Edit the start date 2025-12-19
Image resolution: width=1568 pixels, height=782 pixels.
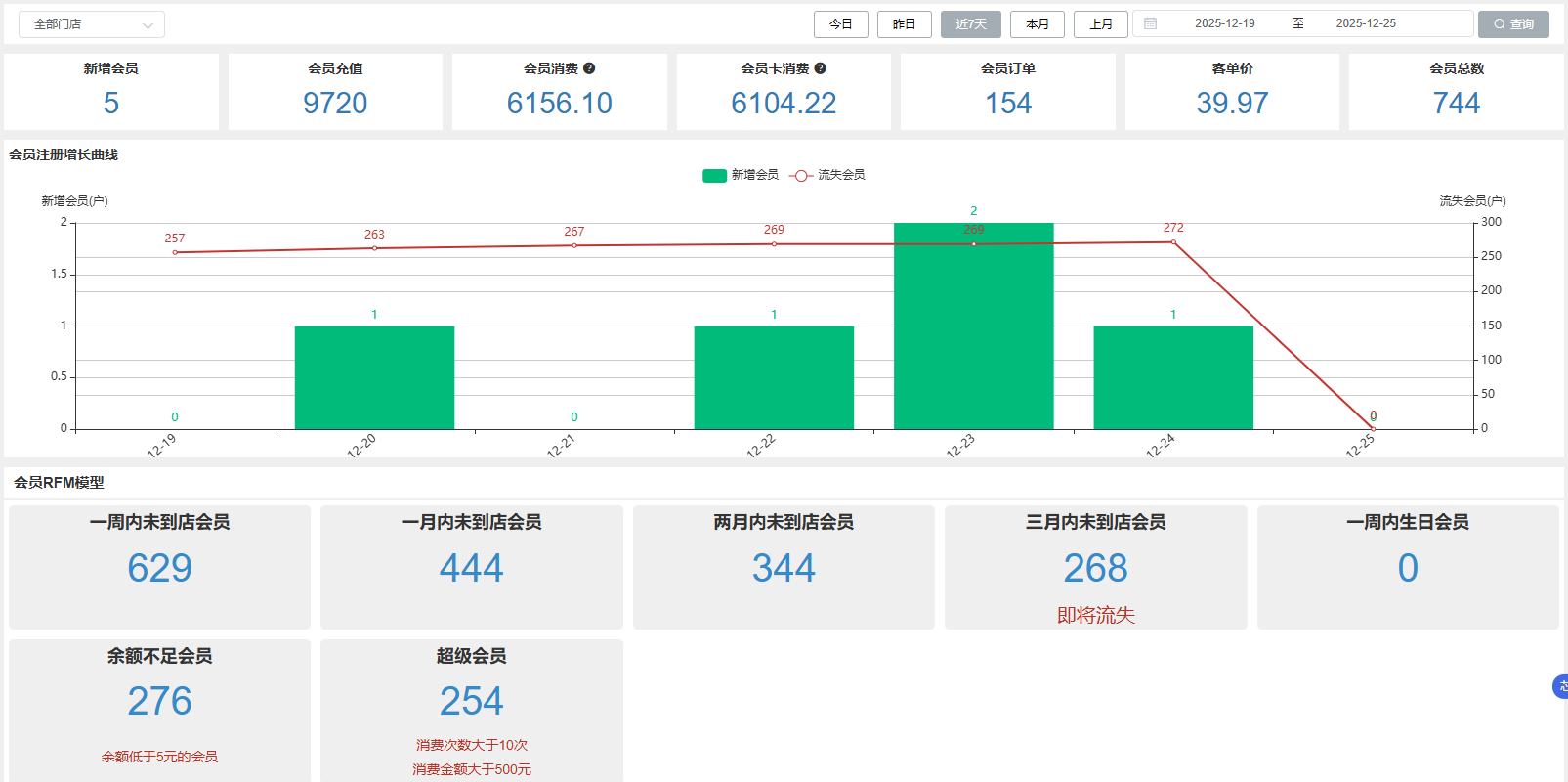[1225, 23]
